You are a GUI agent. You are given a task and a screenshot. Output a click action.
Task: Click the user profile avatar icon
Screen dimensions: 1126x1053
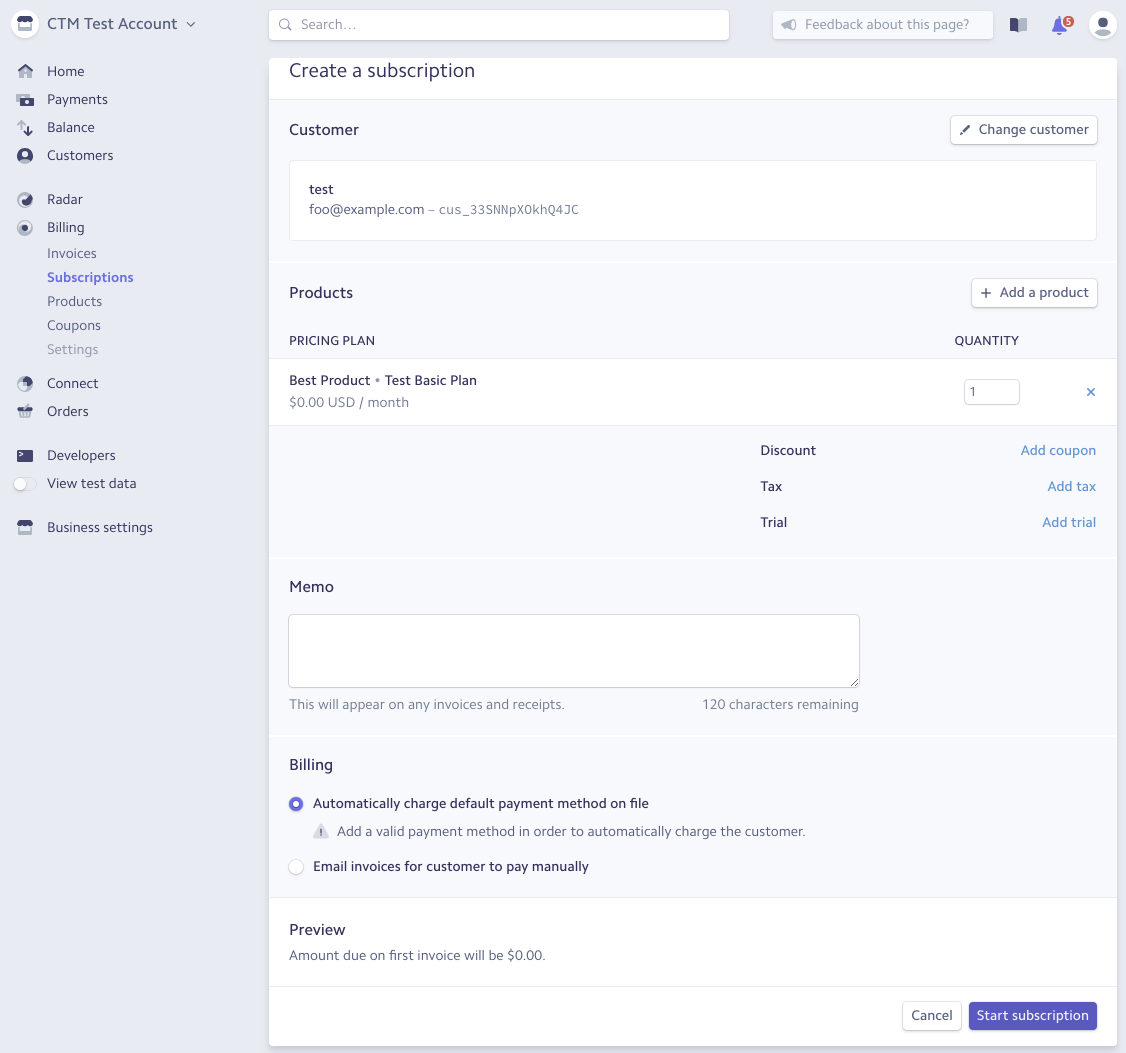tap(1102, 25)
